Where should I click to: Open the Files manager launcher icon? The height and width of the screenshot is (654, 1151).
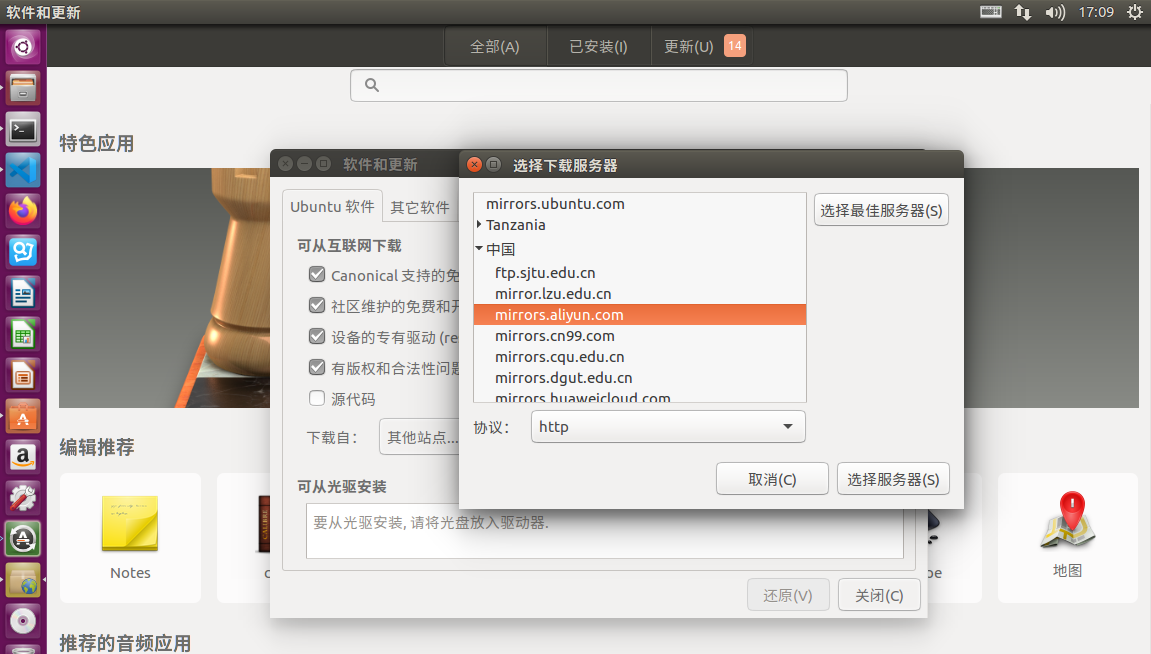click(23, 89)
